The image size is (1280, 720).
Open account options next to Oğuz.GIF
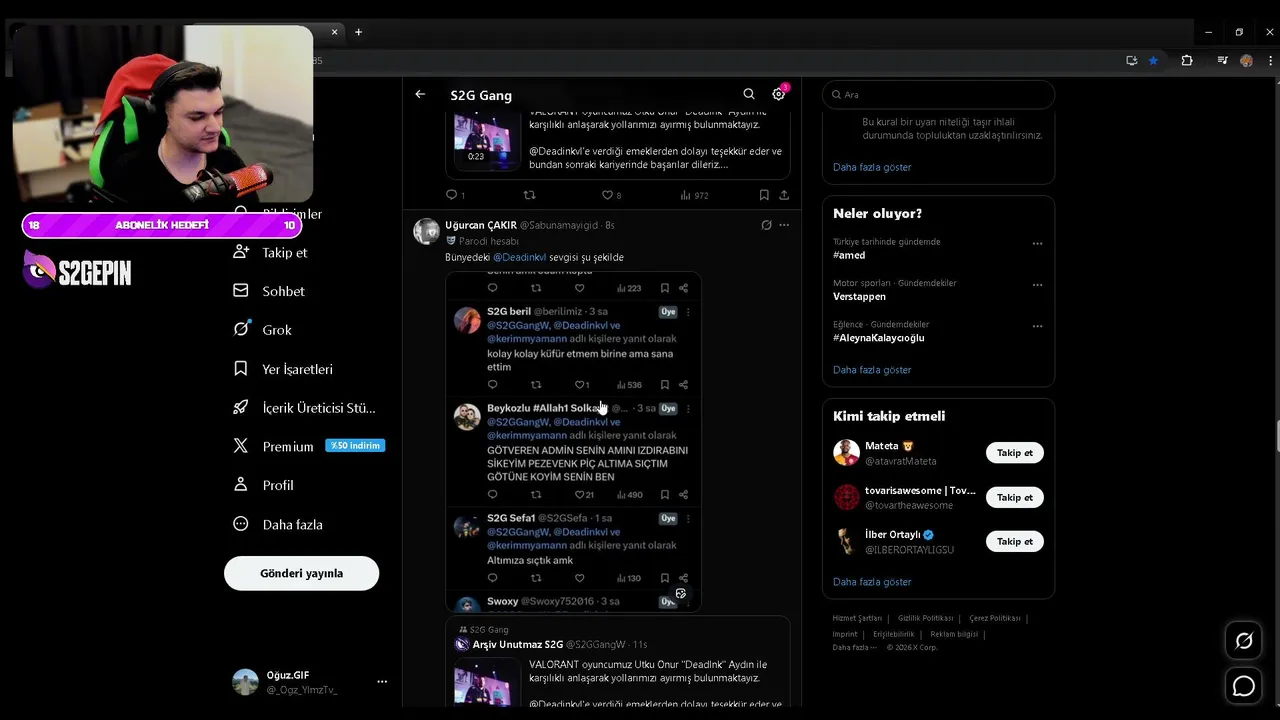381,681
